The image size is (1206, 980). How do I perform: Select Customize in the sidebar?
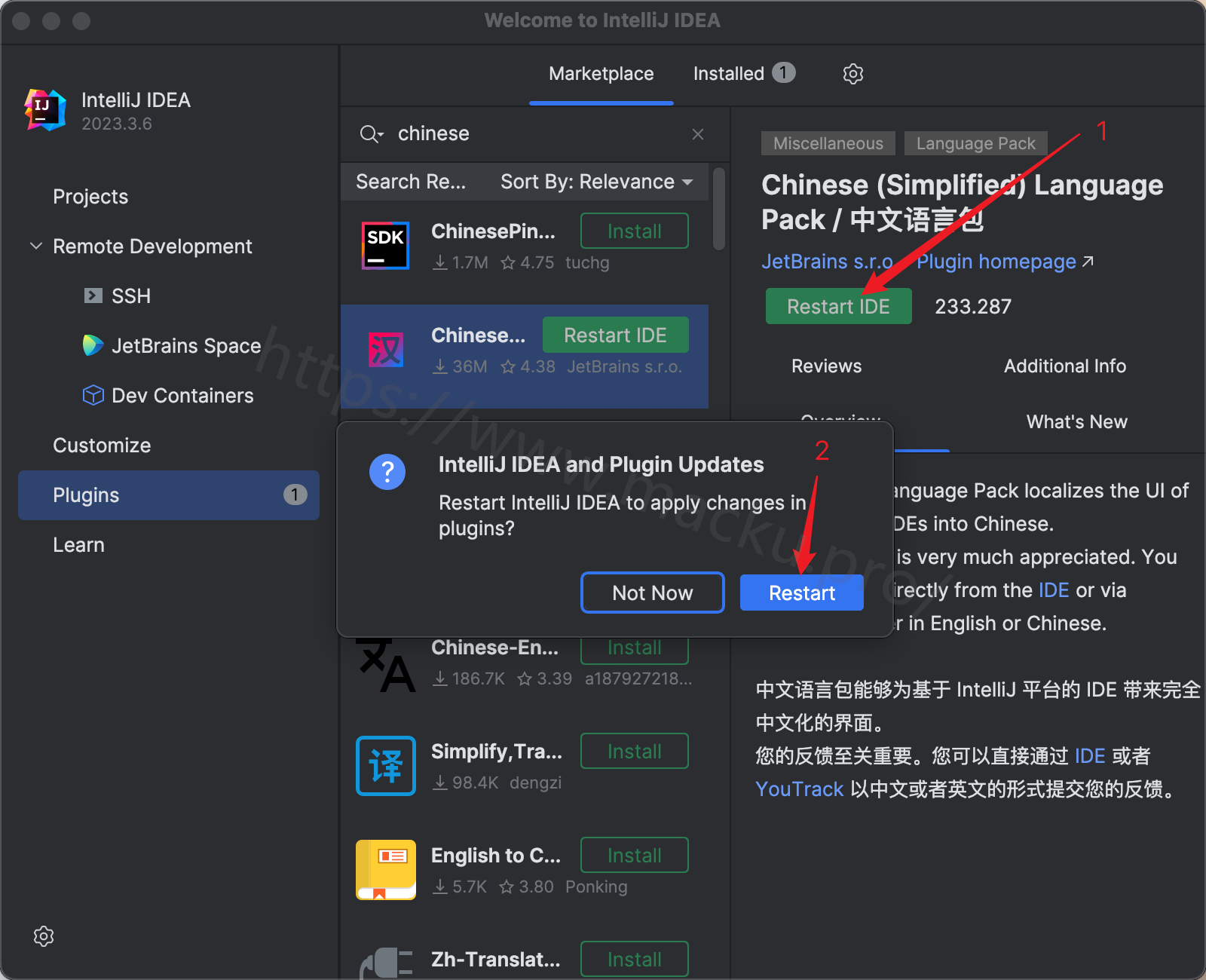pos(102,445)
